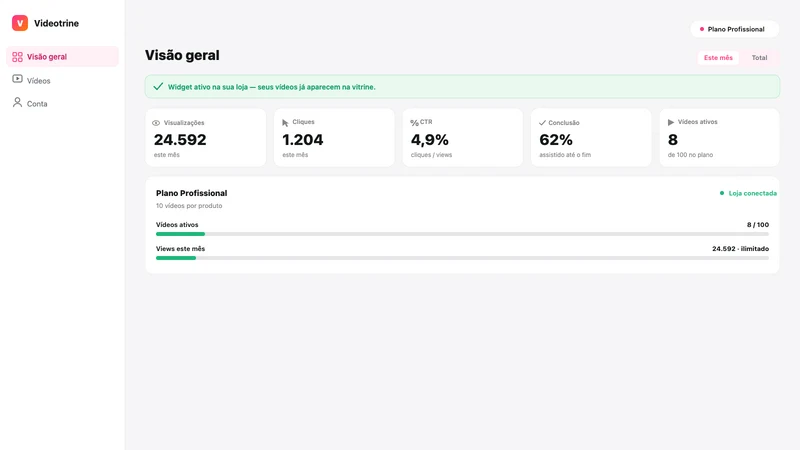Click the '8 / 100' counter
The height and width of the screenshot is (450, 800).
pyautogui.click(x=758, y=225)
